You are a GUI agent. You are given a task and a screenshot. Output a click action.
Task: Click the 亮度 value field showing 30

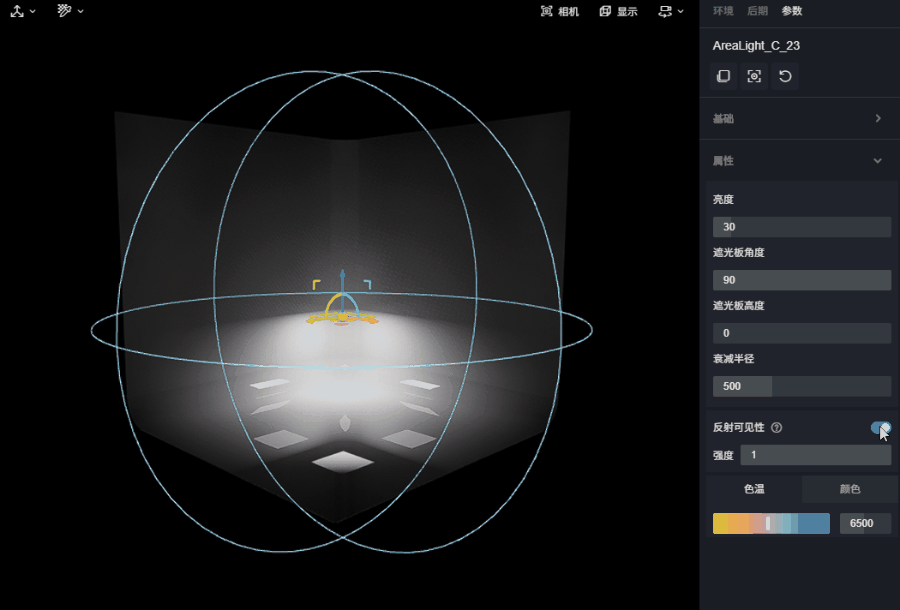point(802,227)
